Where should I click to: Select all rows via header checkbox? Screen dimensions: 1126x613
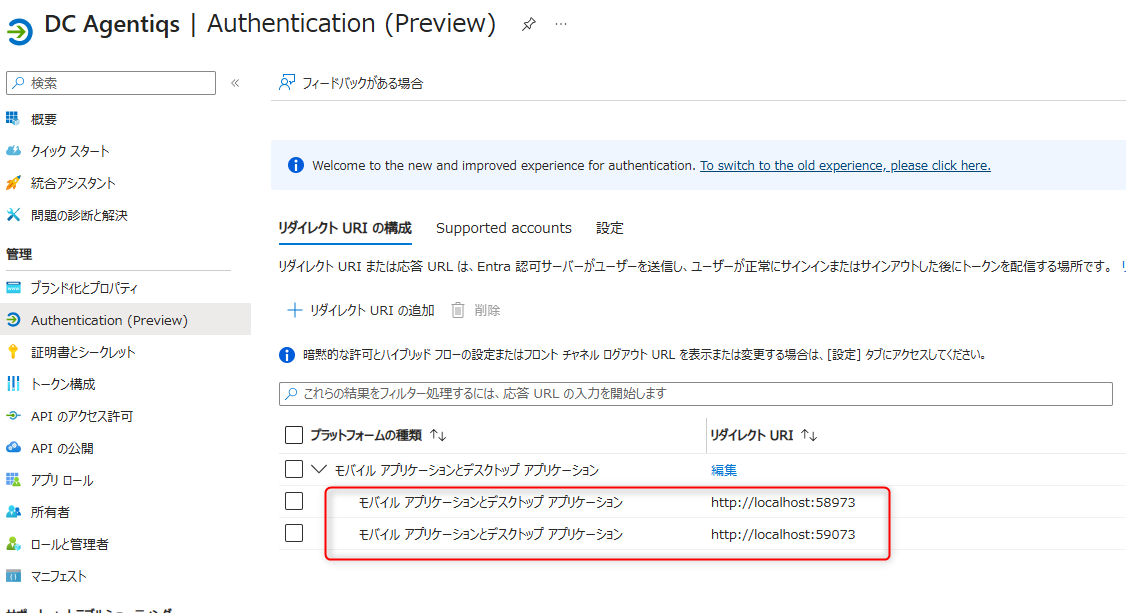tap(294, 435)
